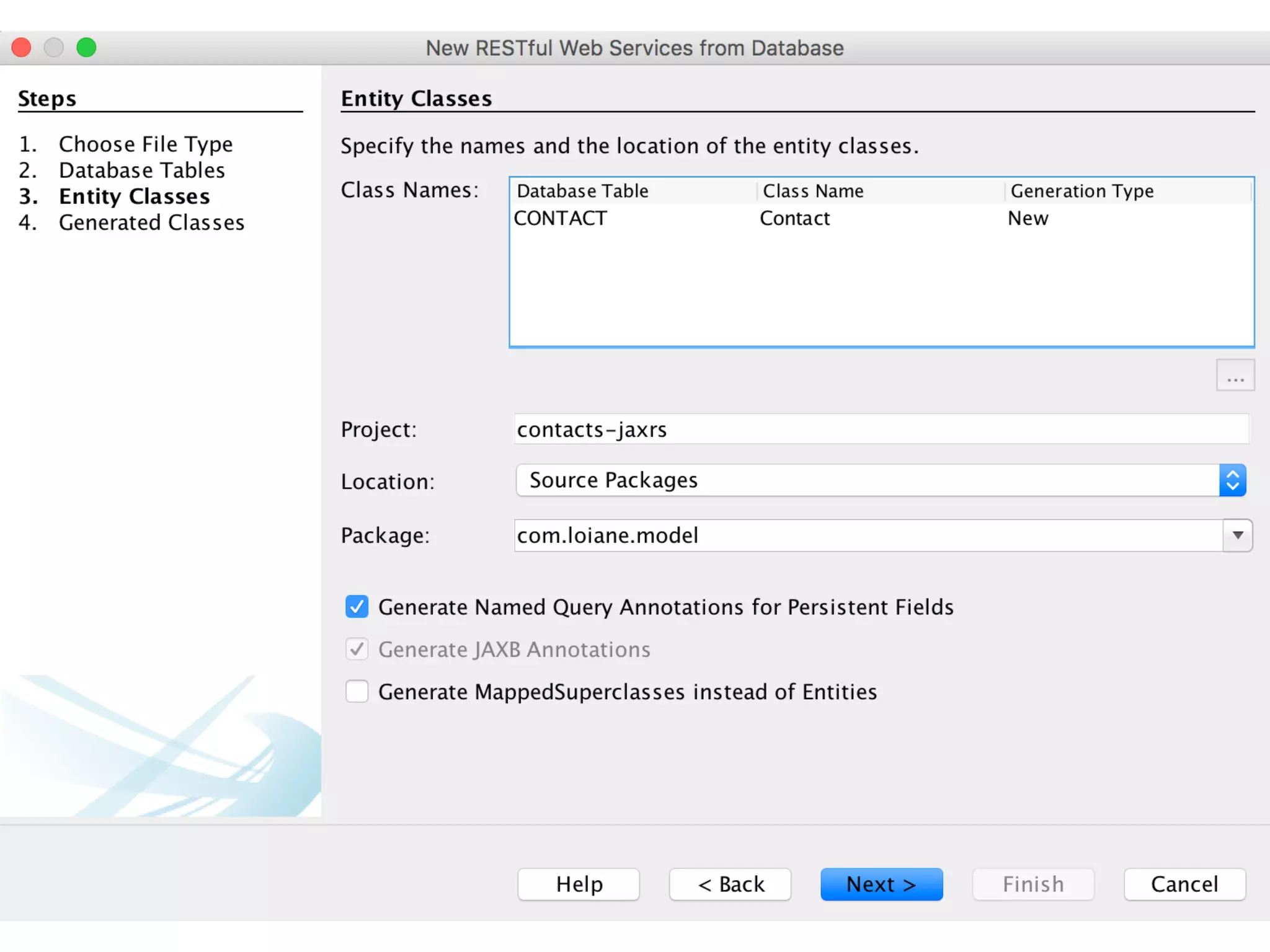Screen dimensions: 1270x952
Task: Toggle Generate Named Query Annotations checkbox
Action: tap(357, 607)
